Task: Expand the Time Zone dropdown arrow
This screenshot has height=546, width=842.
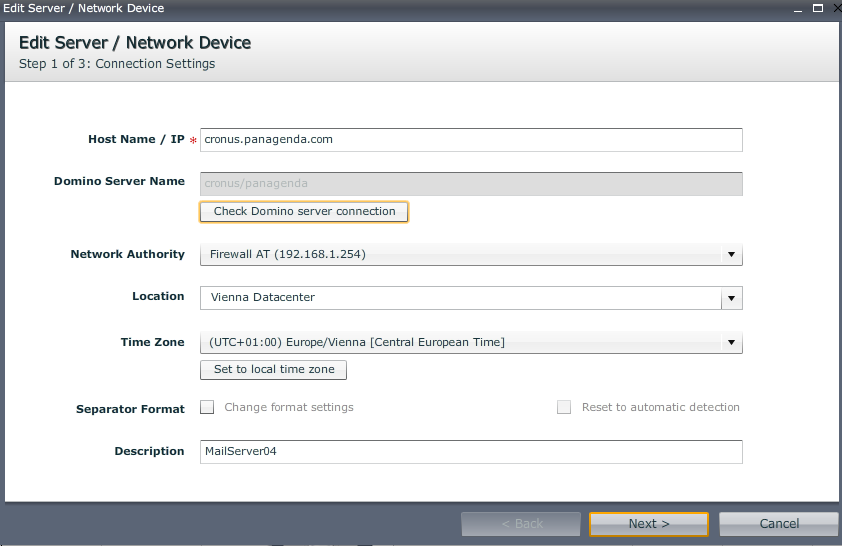Action: coord(732,343)
